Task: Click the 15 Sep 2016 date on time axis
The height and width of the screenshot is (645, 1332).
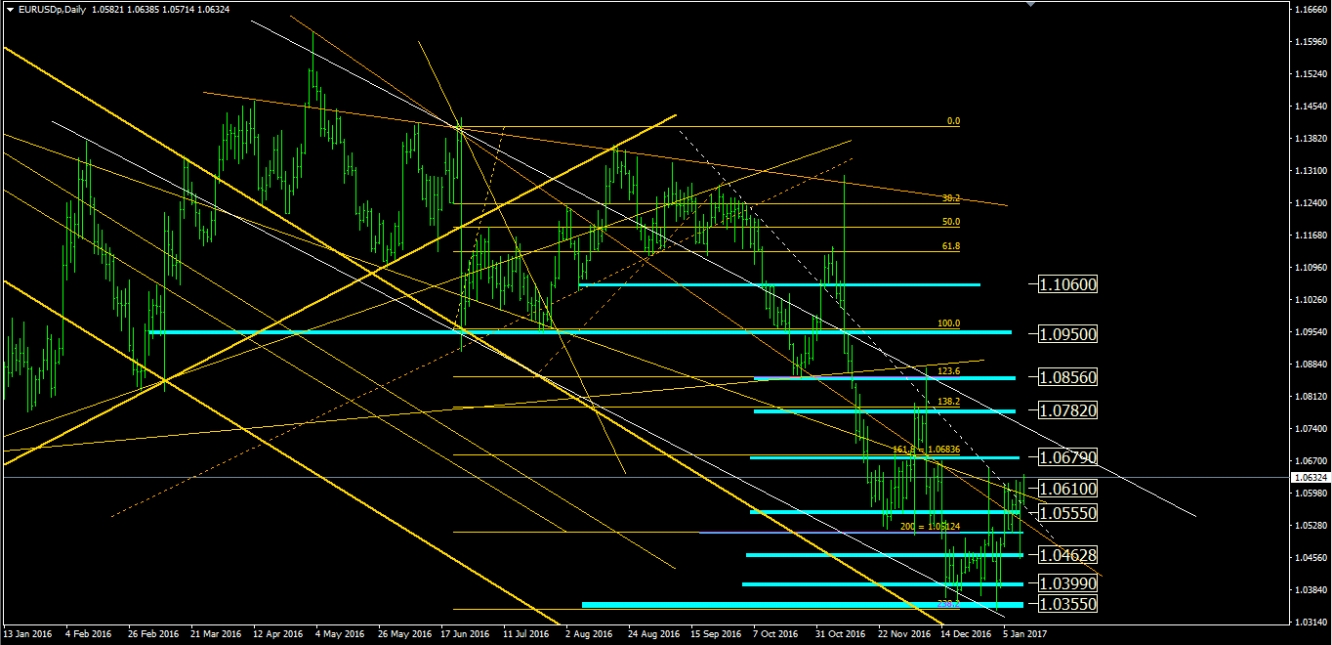Action: click(716, 633)
